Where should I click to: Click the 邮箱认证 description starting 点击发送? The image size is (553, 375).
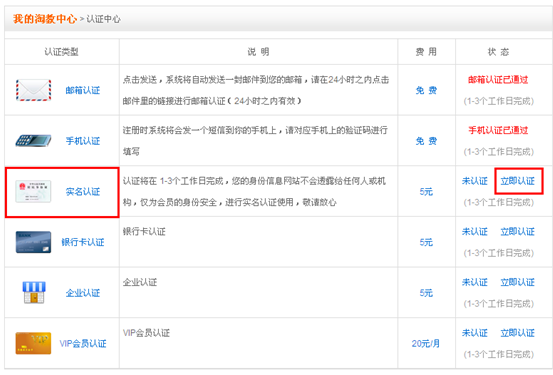click(x=256, y=90)
